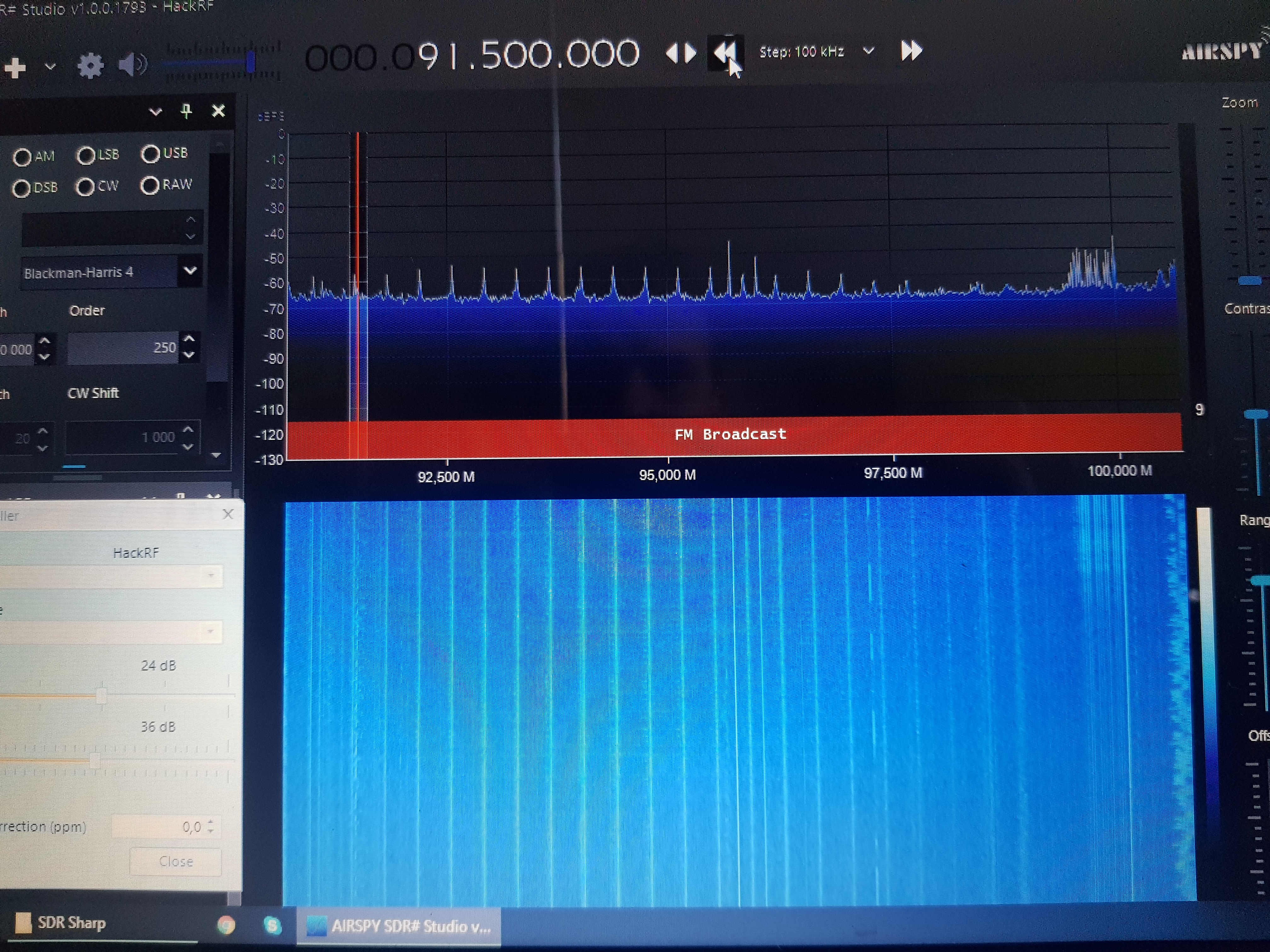Mute audio with the speaker icon
Viewport: 1270px width, 952px height.
pyautogui.click(x=132, y=64)
